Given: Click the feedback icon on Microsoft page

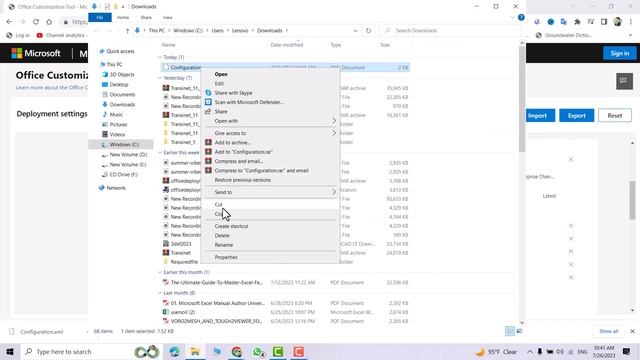Looking at the screenshot, I should 624,81.
